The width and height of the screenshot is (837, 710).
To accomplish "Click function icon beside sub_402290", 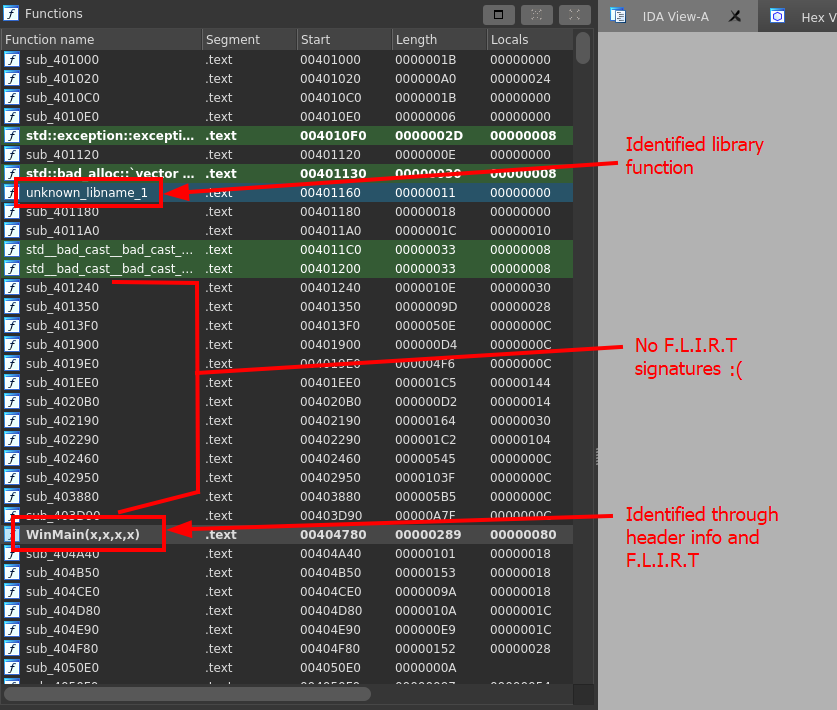I will 12,439.
